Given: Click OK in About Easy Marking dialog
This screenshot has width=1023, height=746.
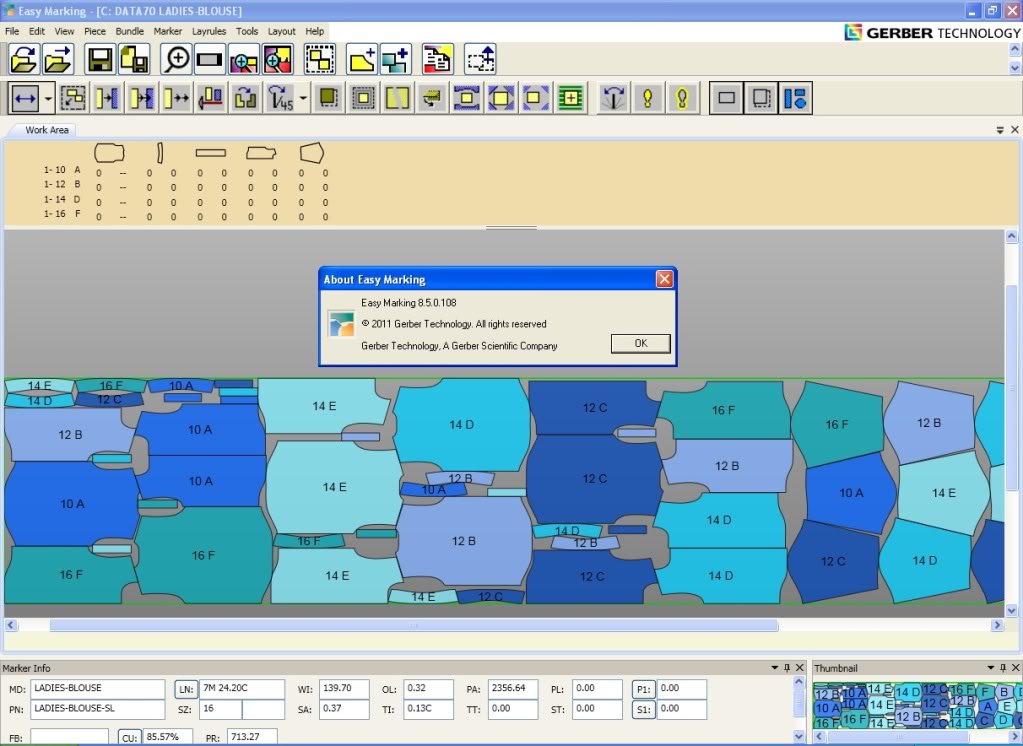Looking at the screenshot, I should click(641, 343).
